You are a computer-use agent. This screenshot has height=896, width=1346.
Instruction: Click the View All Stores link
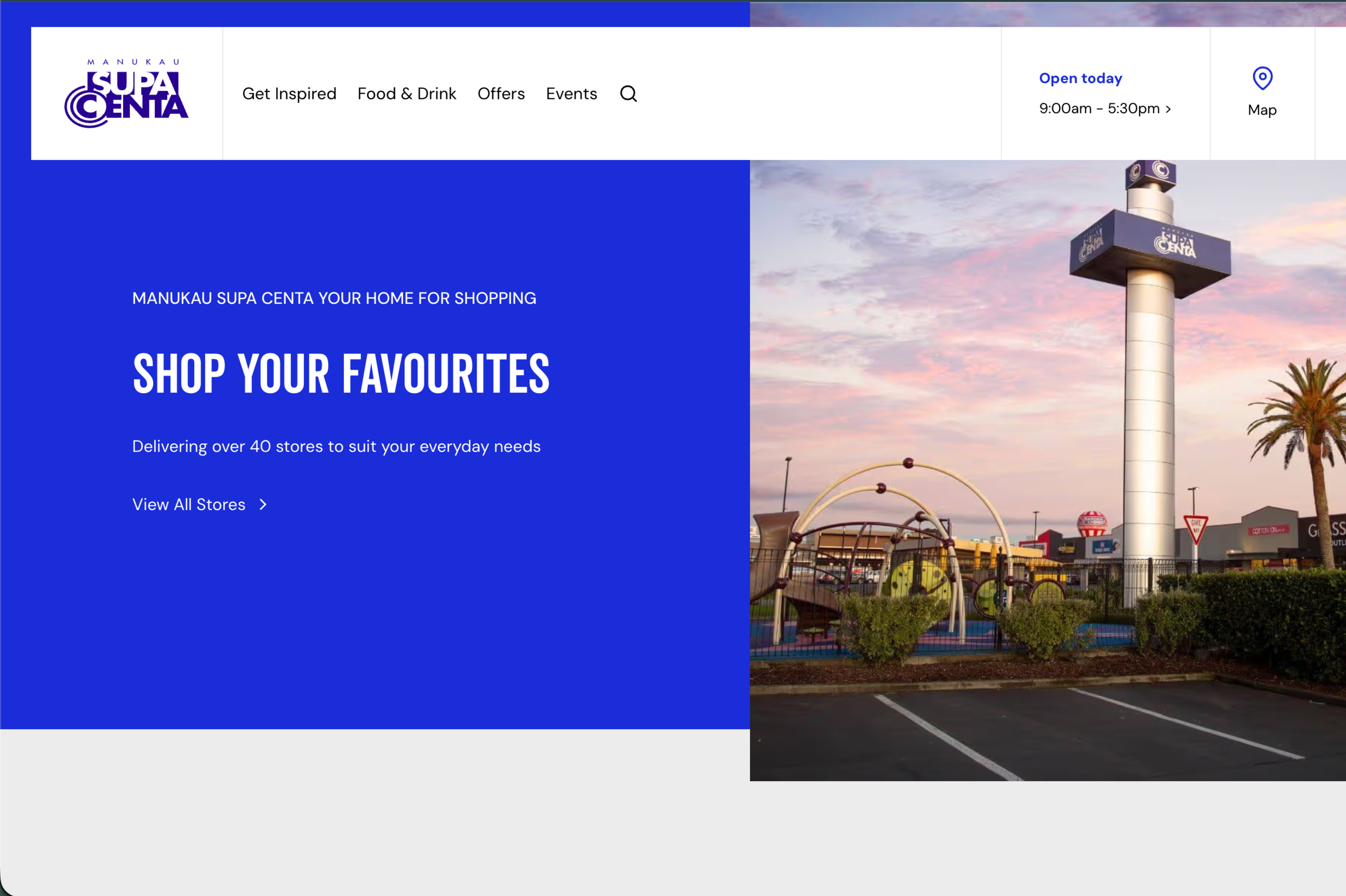click(199, 505)
